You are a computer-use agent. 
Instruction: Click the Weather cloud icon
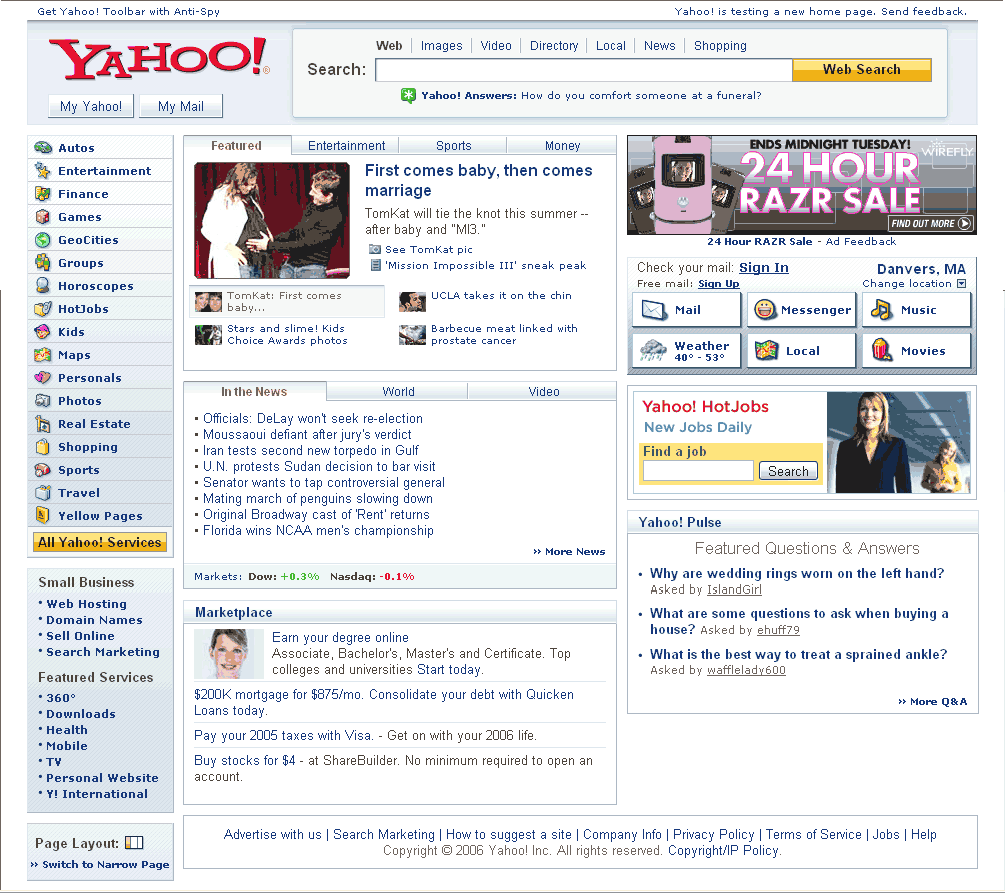pyautogui.click(x=653, y=350)
